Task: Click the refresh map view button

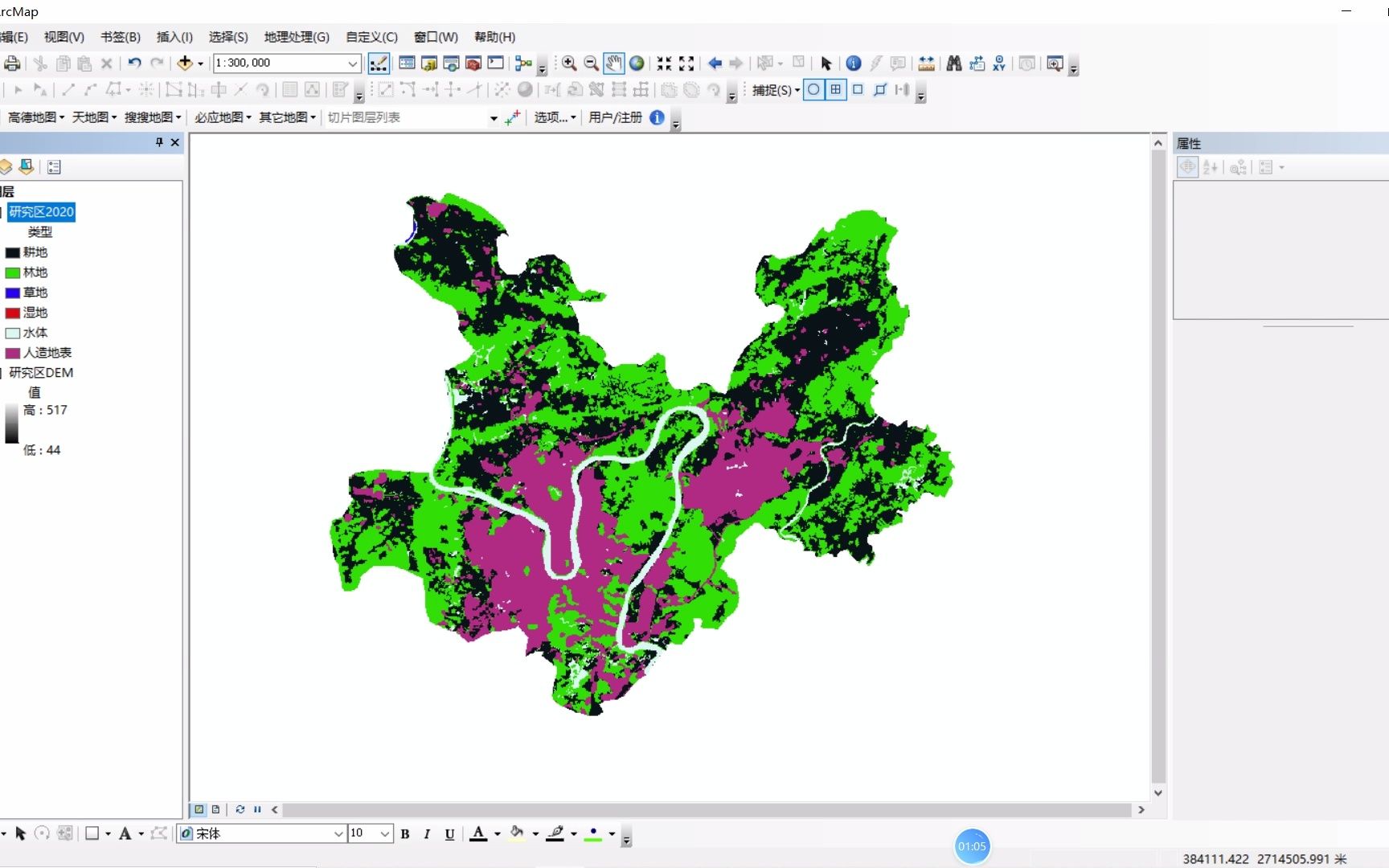Action: click(x=240, y=809)
